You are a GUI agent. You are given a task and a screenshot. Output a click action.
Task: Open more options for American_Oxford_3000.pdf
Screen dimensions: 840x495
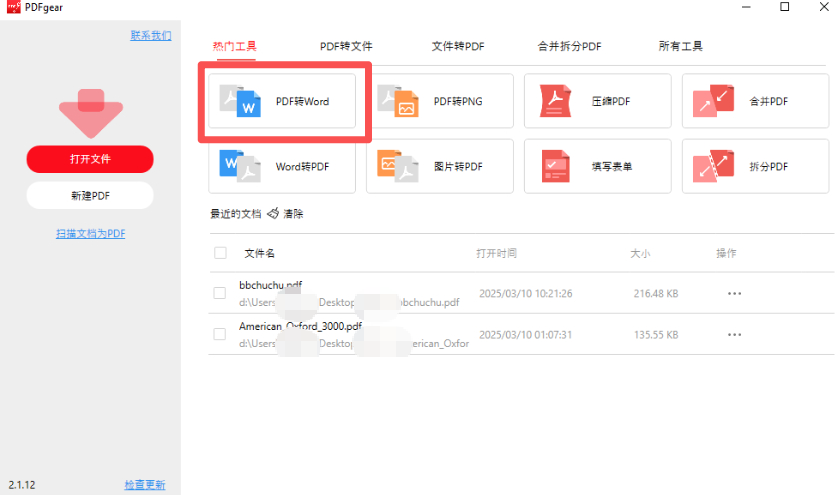pos(734,335)
